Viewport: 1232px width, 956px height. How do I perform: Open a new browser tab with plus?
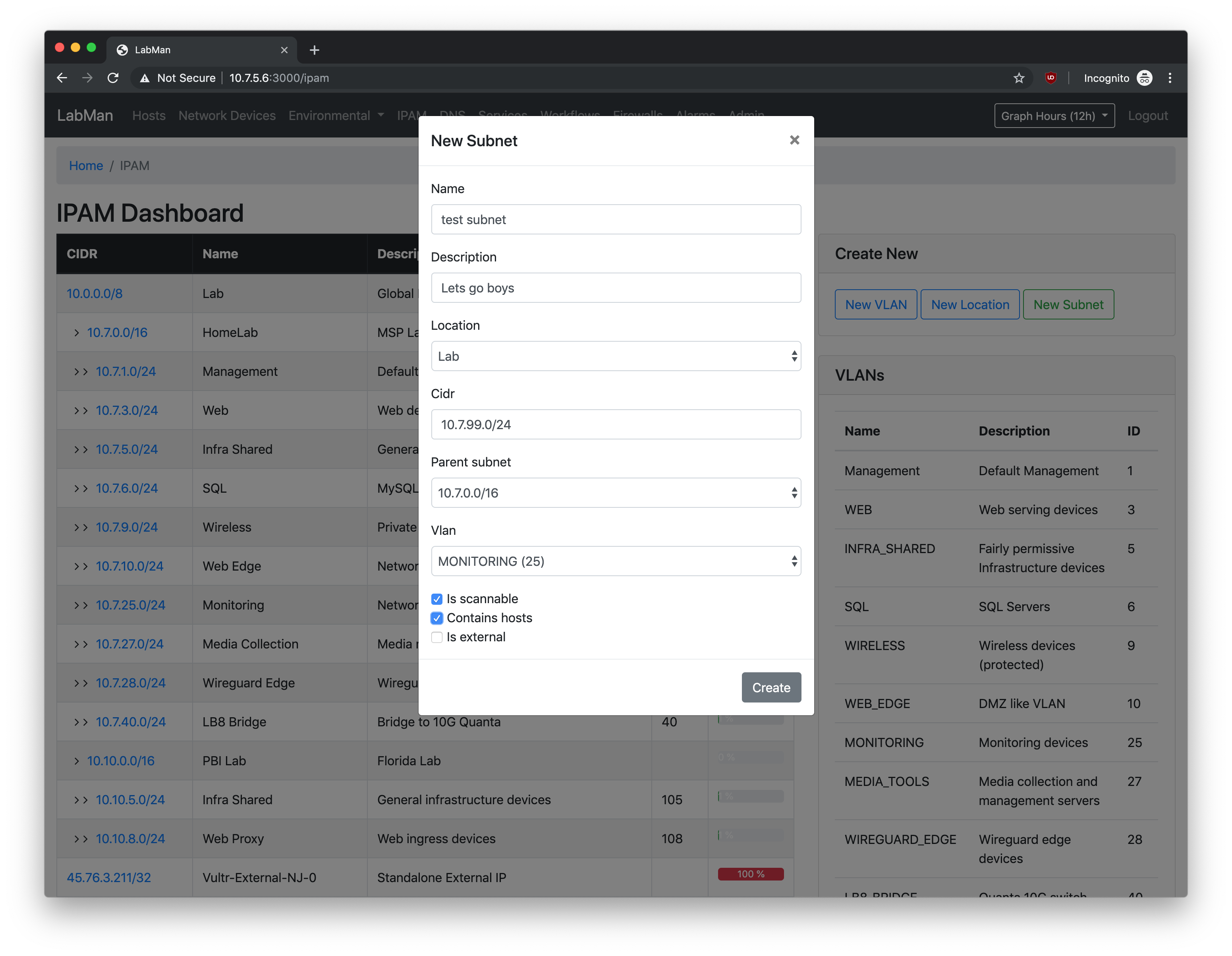[314, 50]
